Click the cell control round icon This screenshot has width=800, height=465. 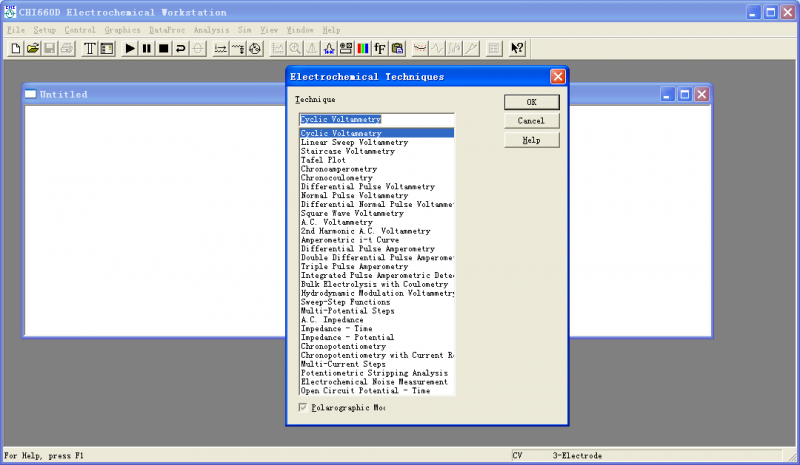tap(255, 48)
